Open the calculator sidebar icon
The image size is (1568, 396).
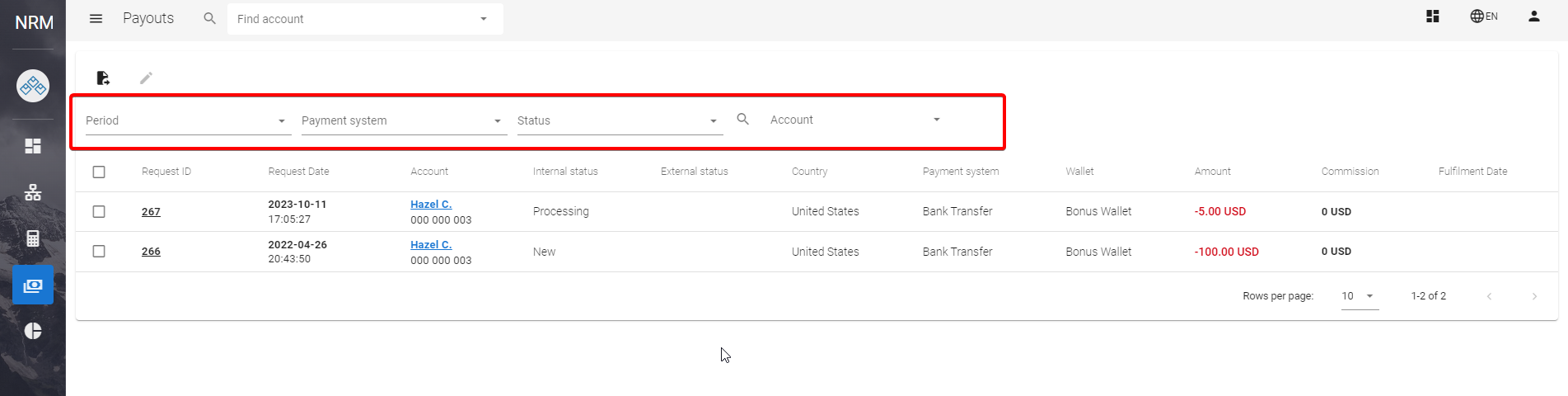tap(33, 238)
